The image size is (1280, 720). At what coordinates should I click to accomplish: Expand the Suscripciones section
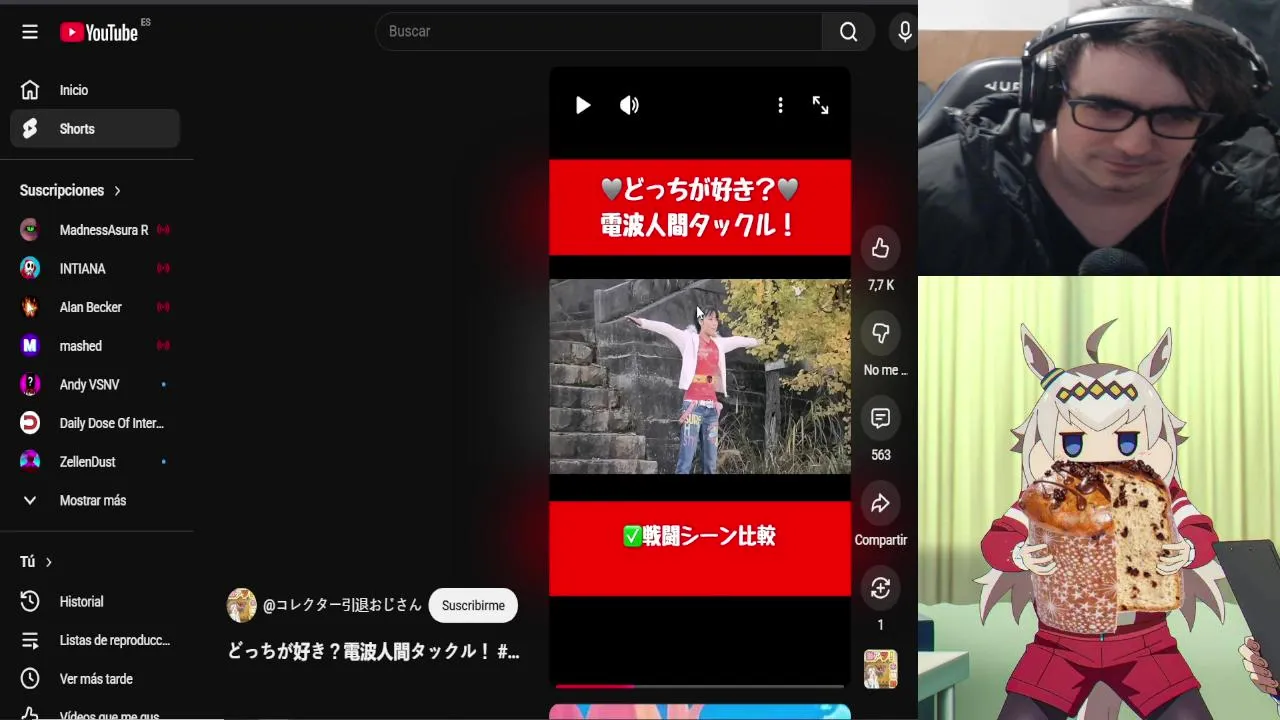tap(70, 190)
